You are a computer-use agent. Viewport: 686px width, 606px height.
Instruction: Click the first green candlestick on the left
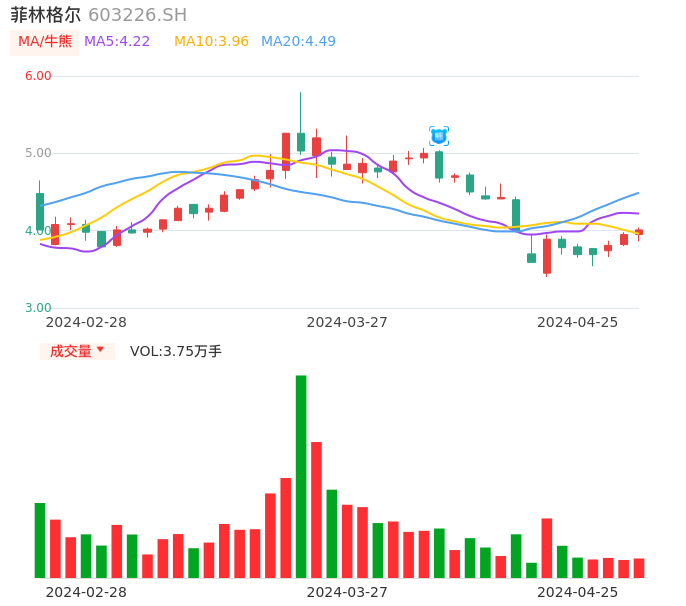[40, 211]
